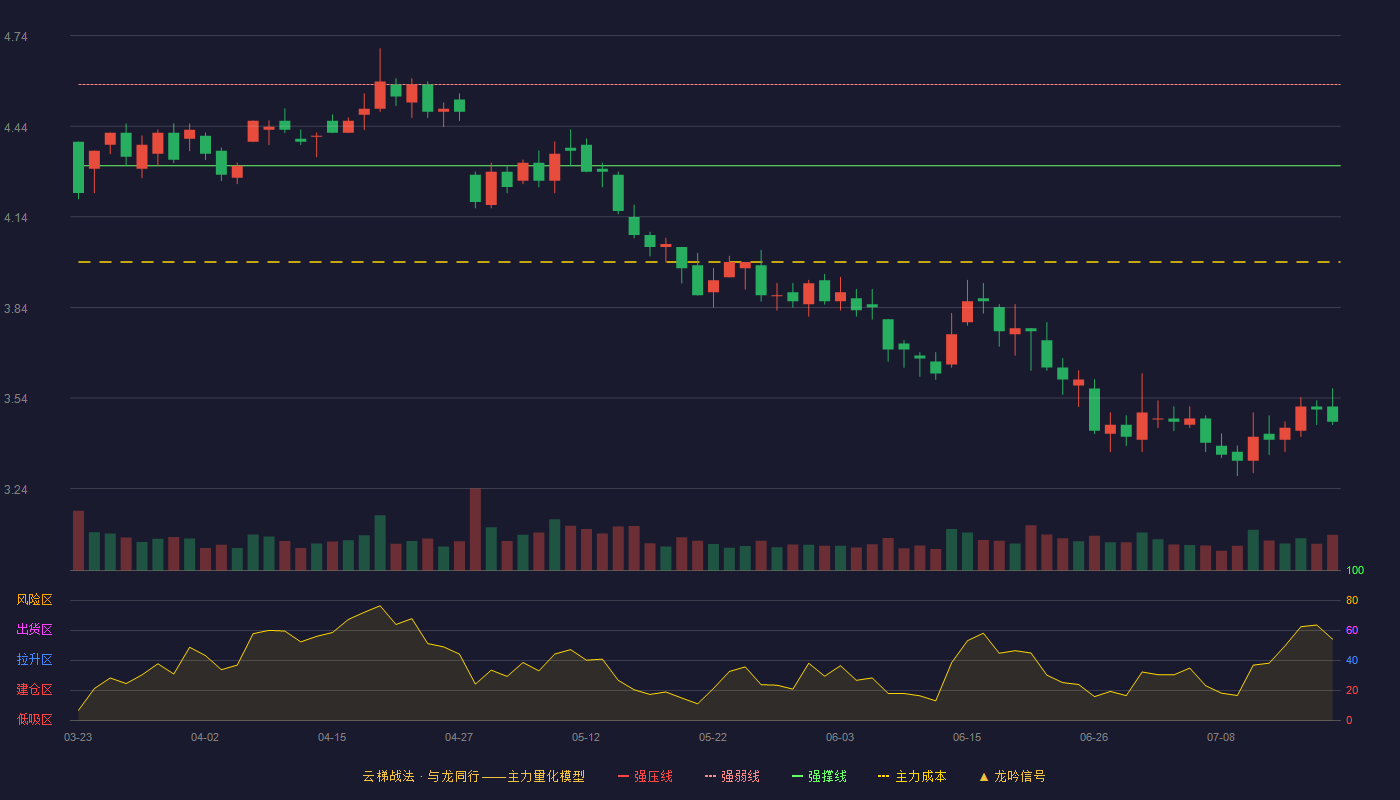This screenshot has width=1400, height=800.
Task: Click the 4.14 price axis label
Action: [15, 218]
